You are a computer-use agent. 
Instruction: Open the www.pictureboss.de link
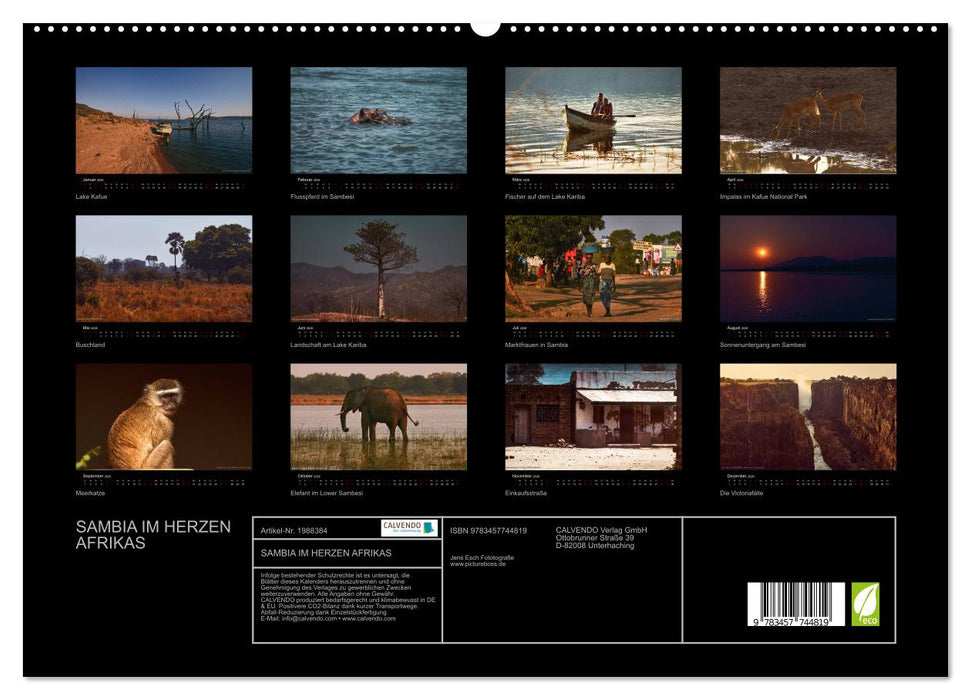click(x=478, y=565)
